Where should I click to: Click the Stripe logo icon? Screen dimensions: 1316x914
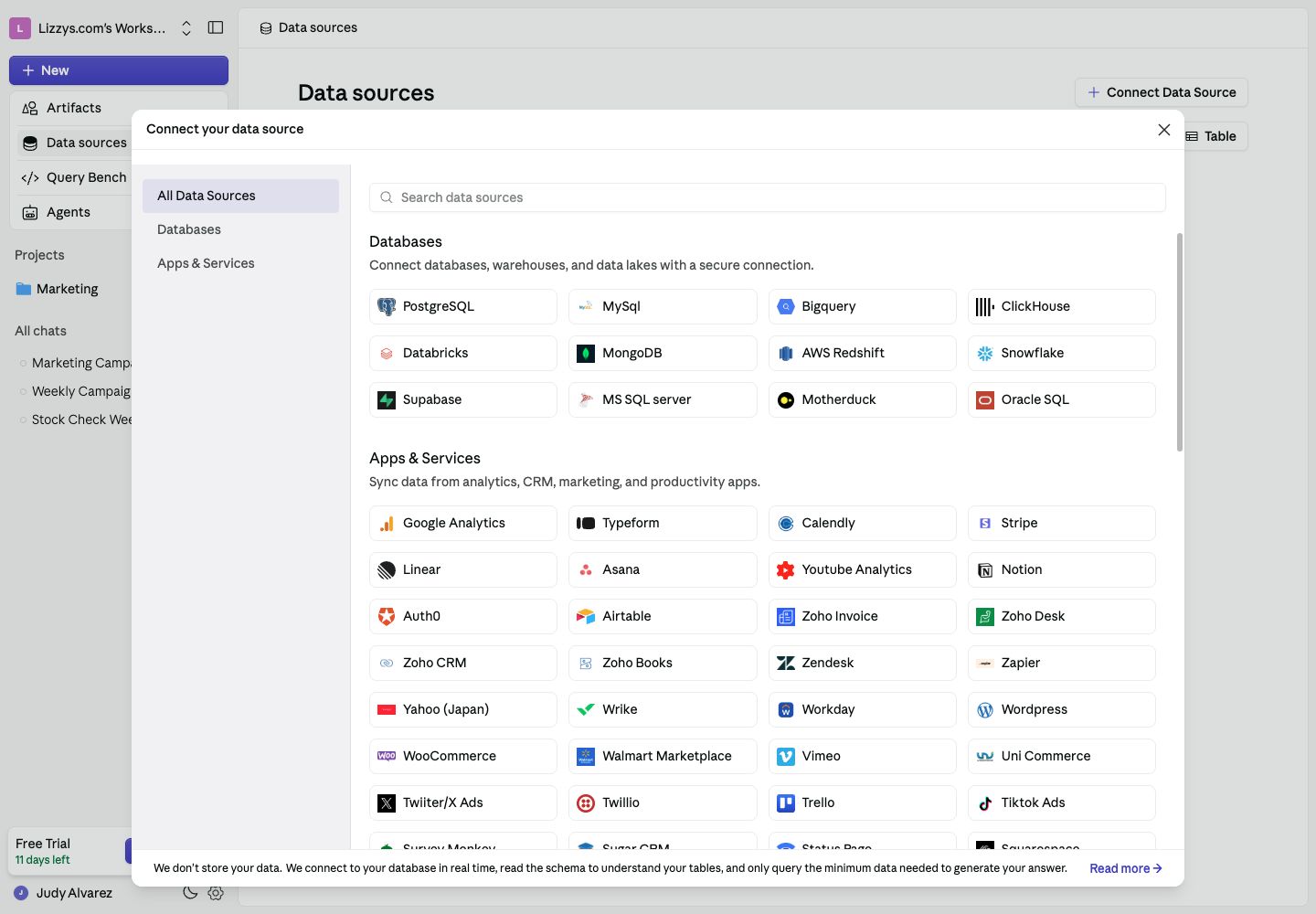985,524
